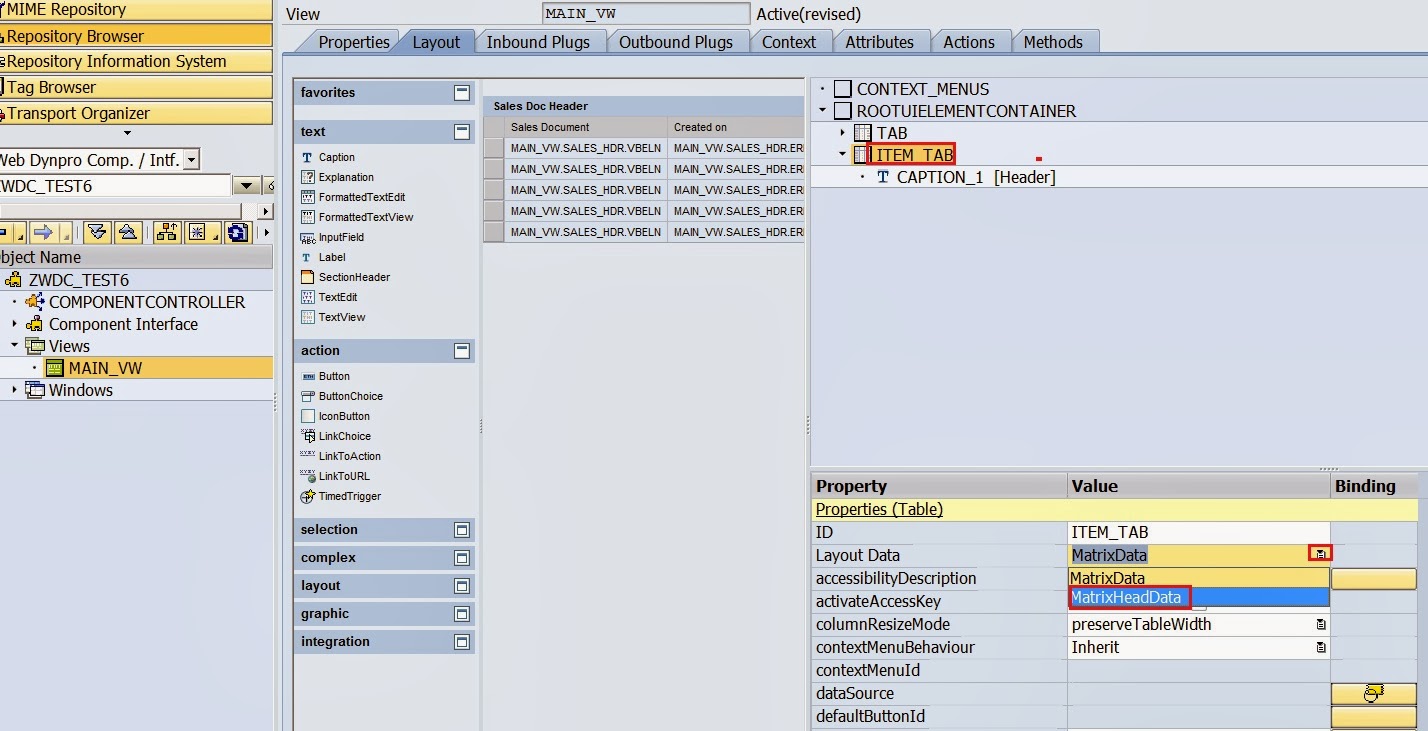Select the LinkToURL element in action palette
The image size is (1428, 731).
point(343,476)
